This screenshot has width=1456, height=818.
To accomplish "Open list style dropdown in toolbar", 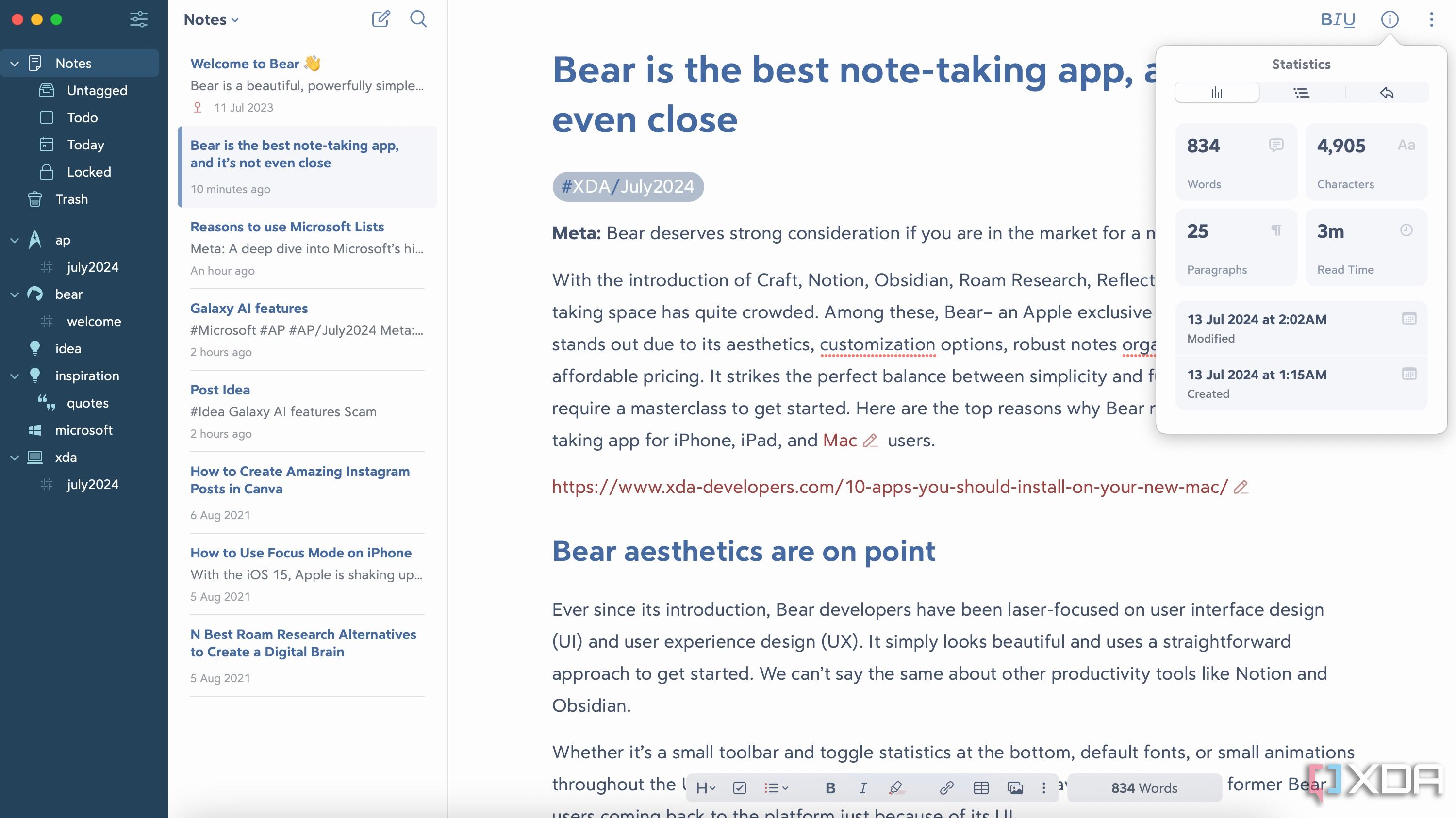I will click(776, 788).
